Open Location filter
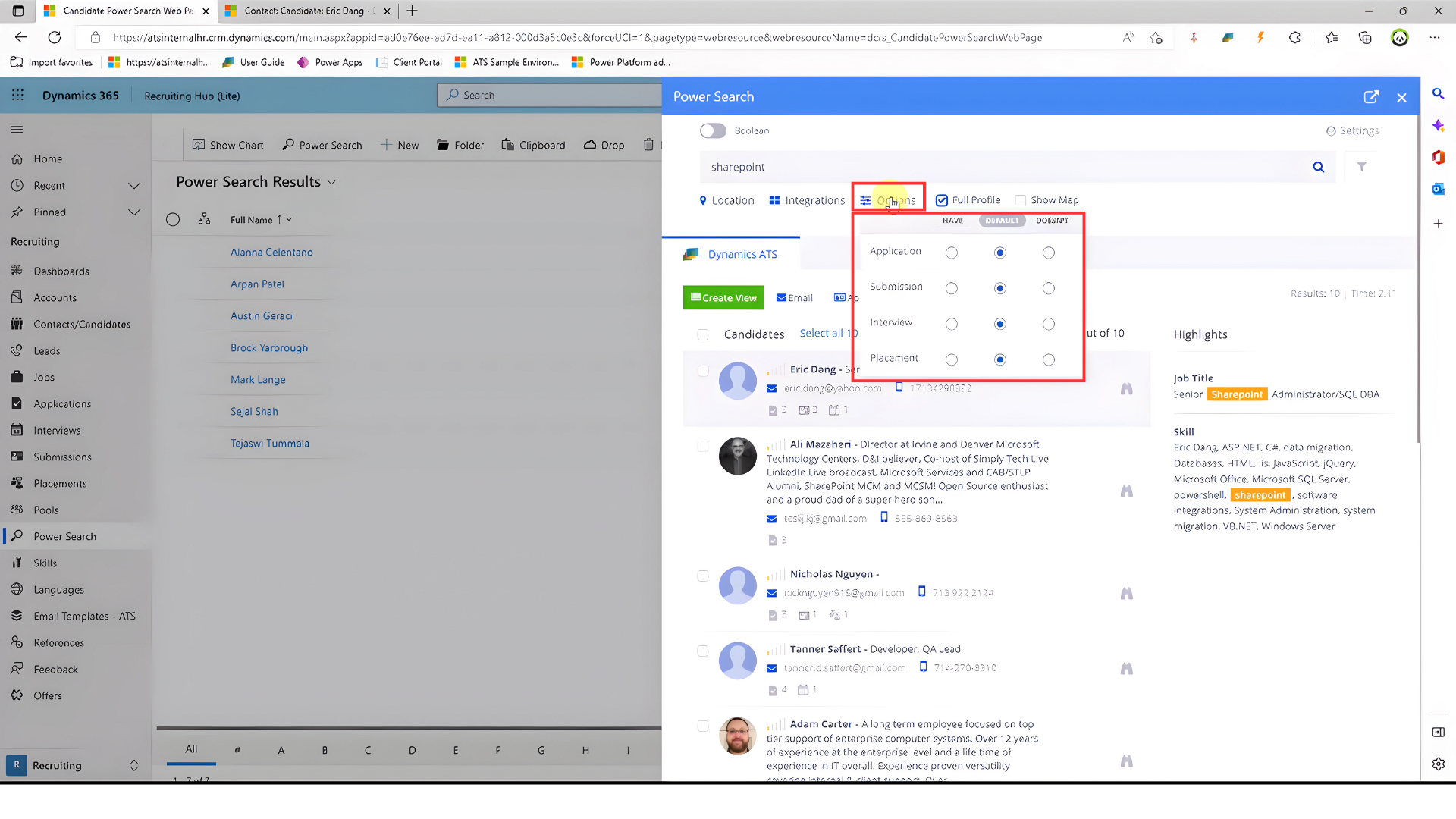Viewport: 1456px width, 819px height. [x=726, y=200]
